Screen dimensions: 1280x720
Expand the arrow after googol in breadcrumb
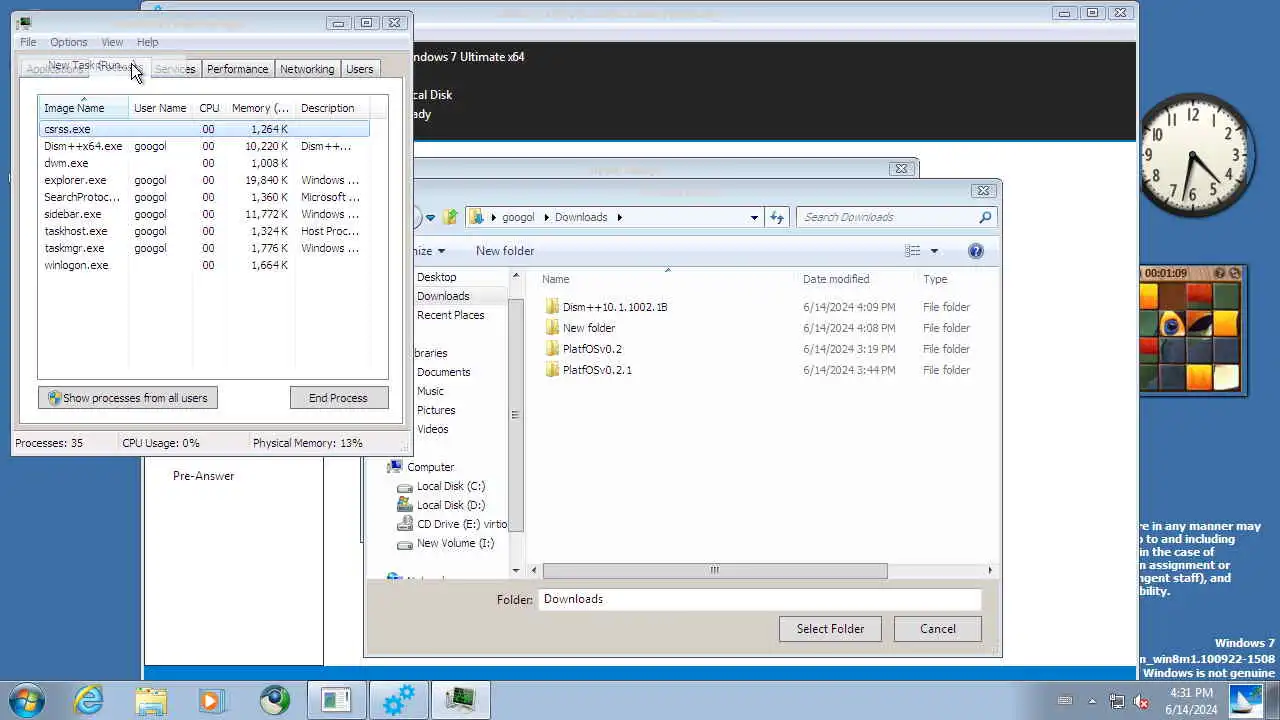[545, 217]
